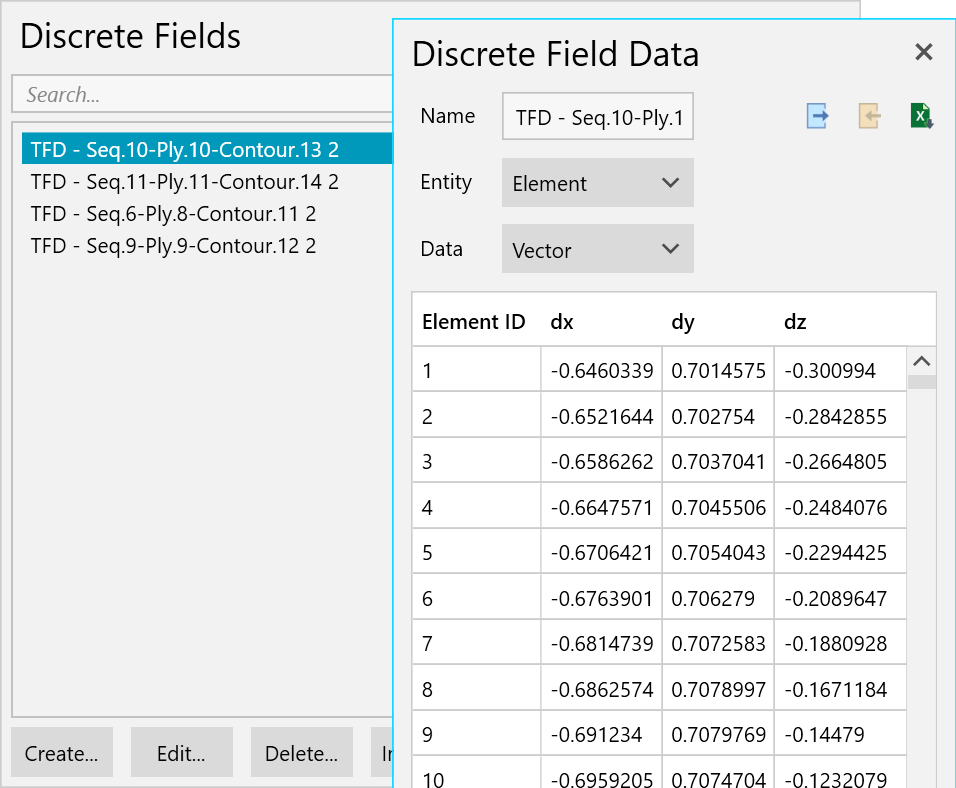Click Element ID cell 8

coord(476,689)
